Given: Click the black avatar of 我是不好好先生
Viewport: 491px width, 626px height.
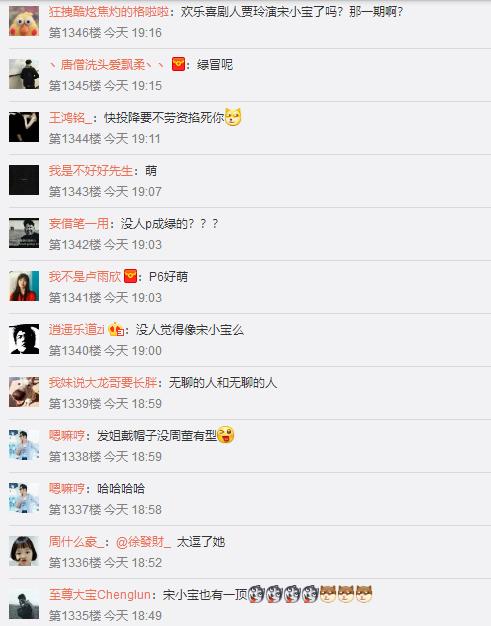Looking at the screenshot, I should point(24,180).
